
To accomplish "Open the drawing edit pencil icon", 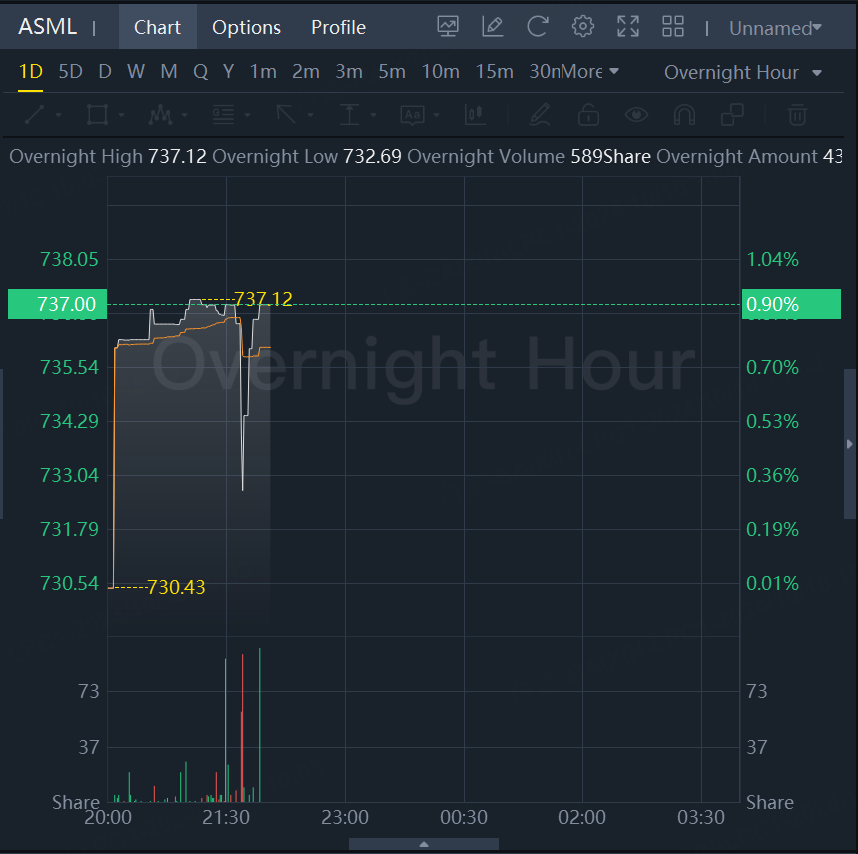I will click(x=492, y=26).
